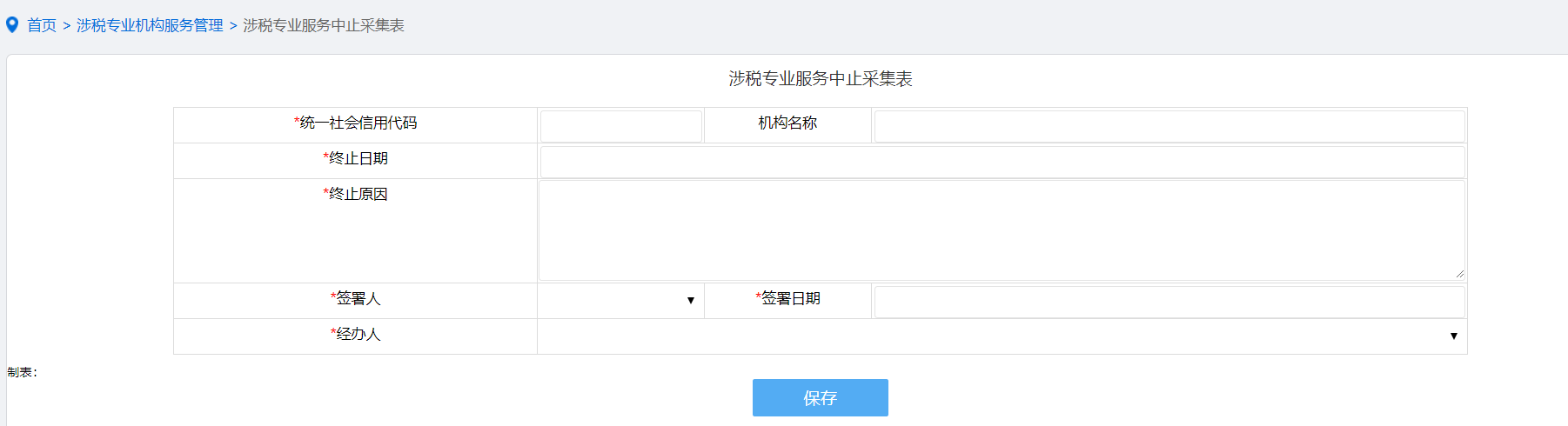Click the 签署日期 label
This screenshot has width=1568, height=426.
(788, 299)
